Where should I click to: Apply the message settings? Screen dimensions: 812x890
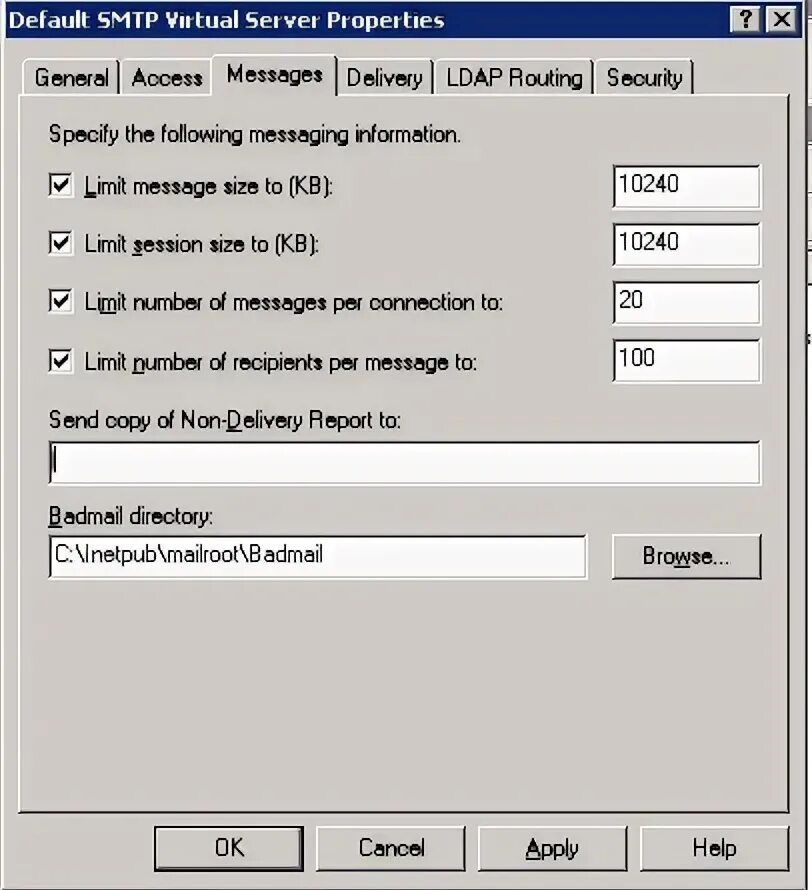(553, 849)
